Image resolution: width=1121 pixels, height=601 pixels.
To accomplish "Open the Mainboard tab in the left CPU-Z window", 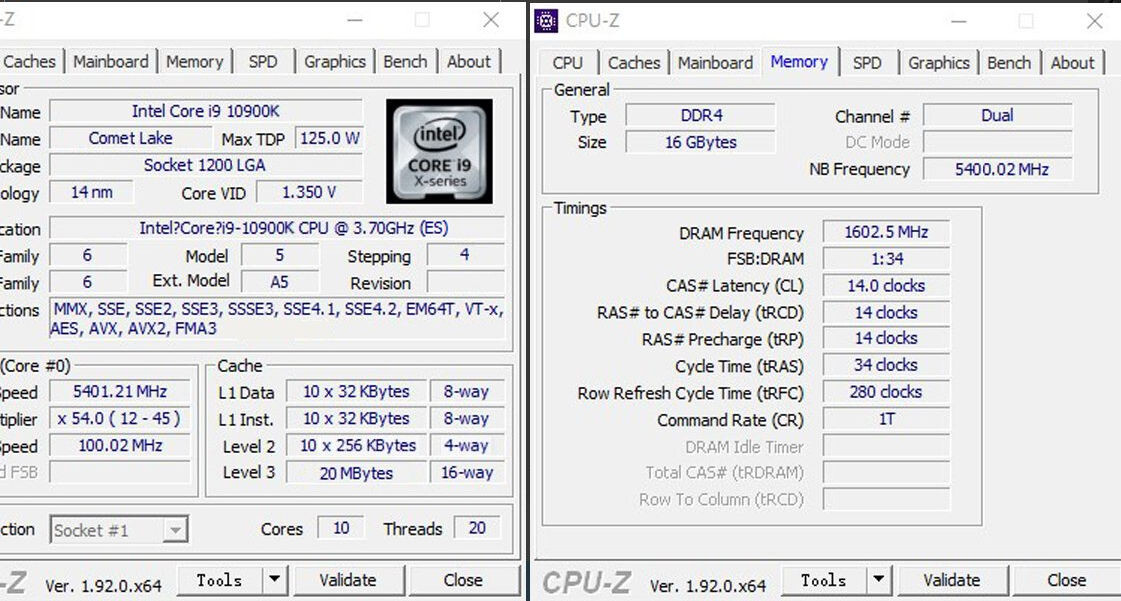I will (111, 61).
